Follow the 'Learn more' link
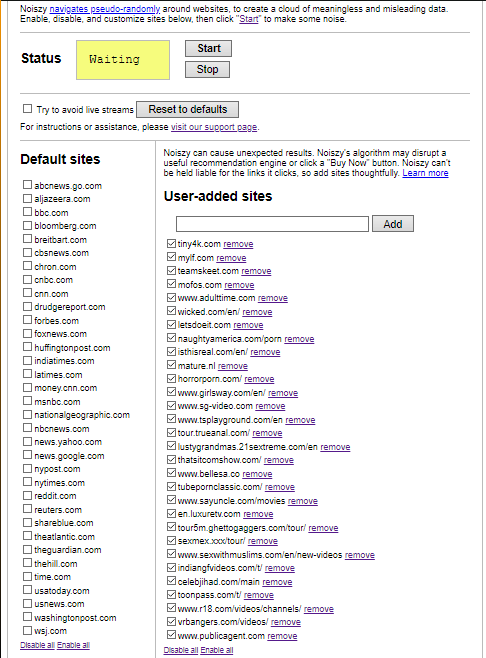 coord(425,173)
